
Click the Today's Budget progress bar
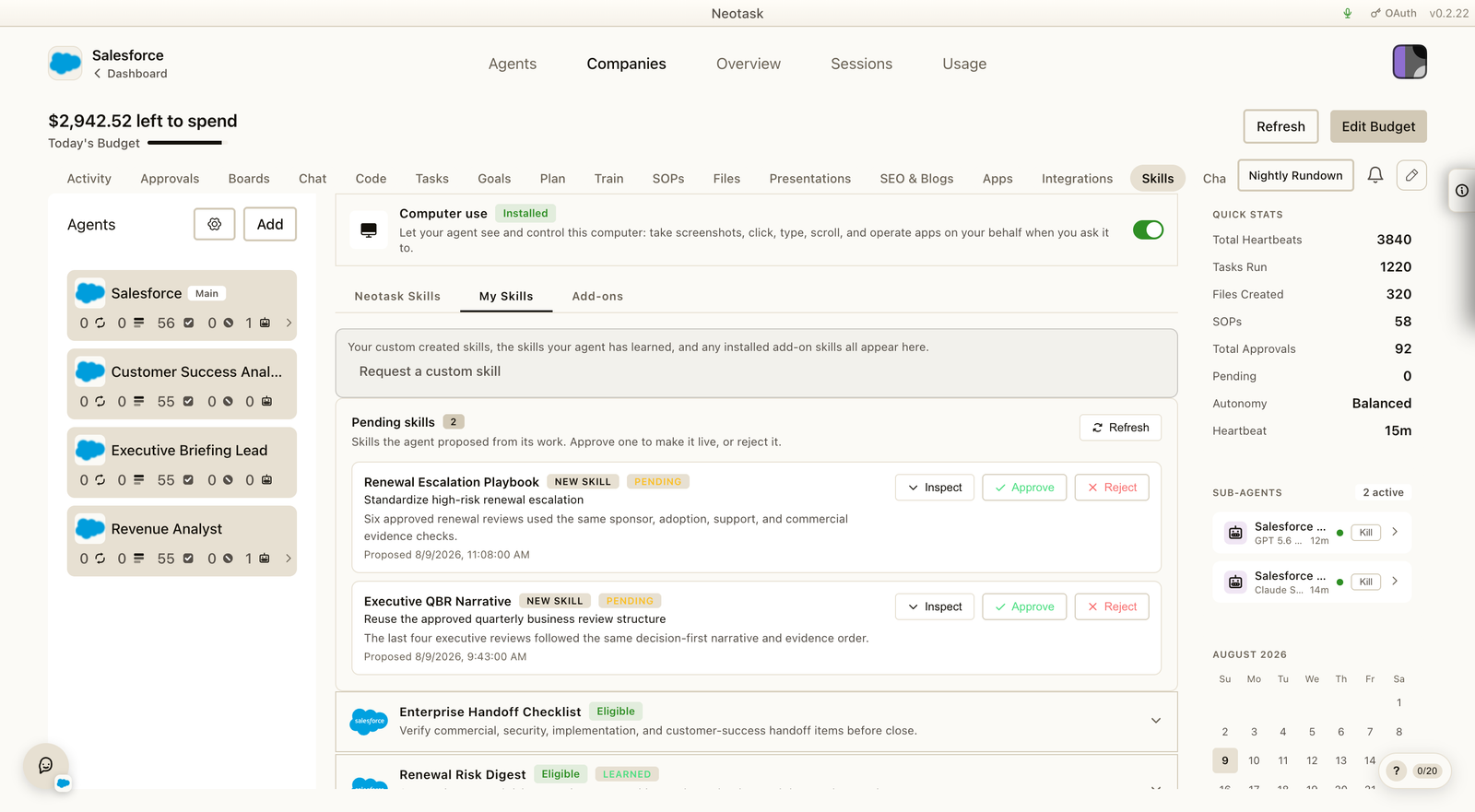click(184, 143)
